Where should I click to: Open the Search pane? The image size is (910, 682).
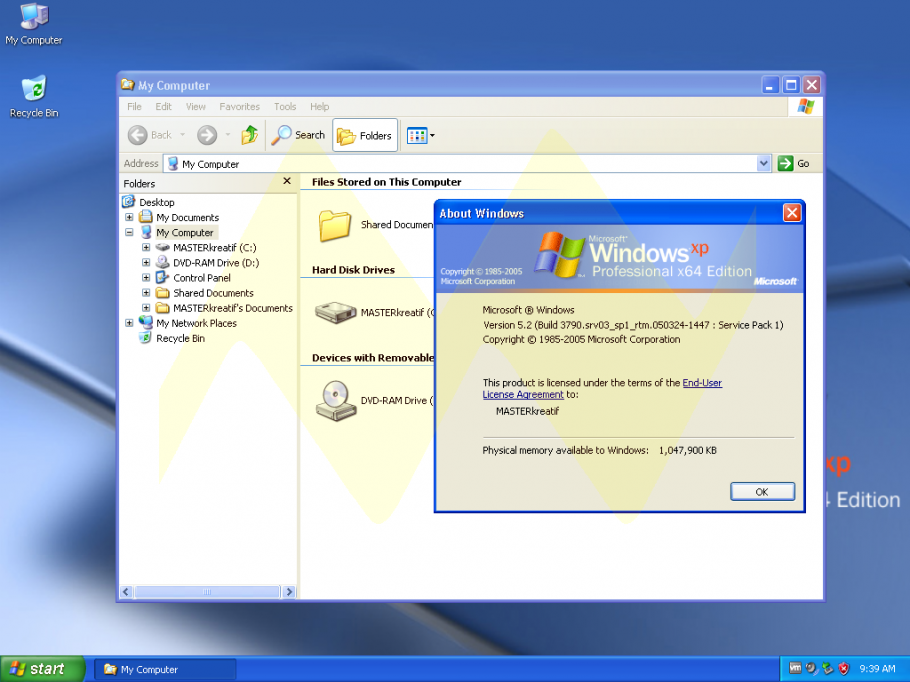(x=298, y=135)
